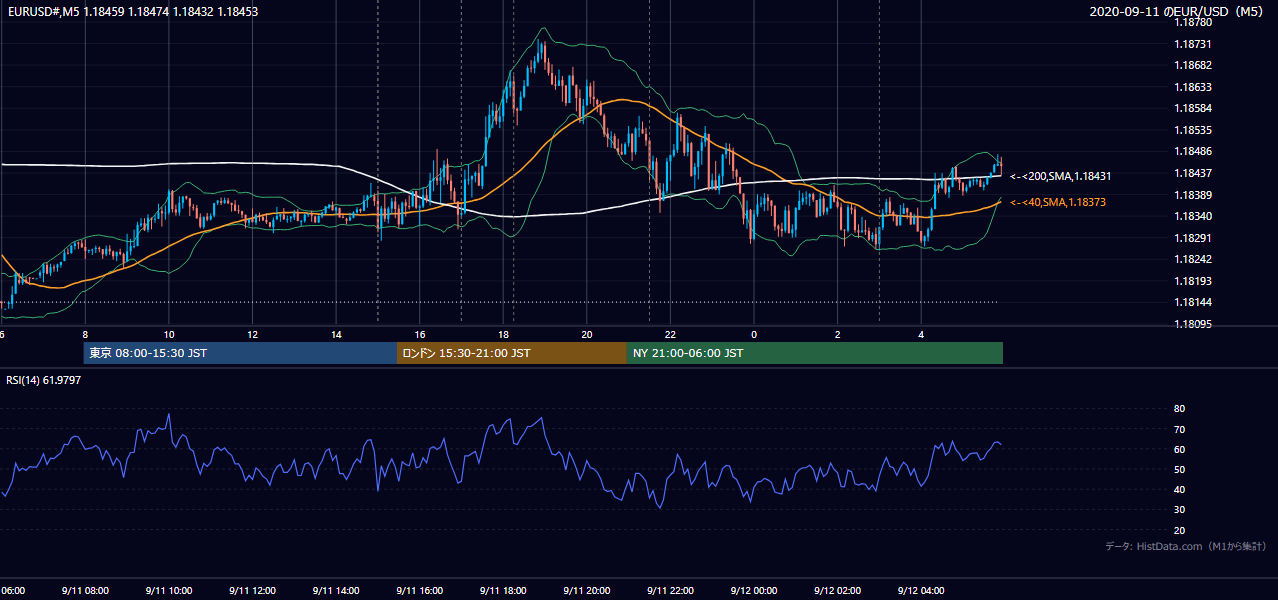Click hour tick 22 under the price chart
The width and height of the screenshot is (1278, 600).
tap(671, 334)
